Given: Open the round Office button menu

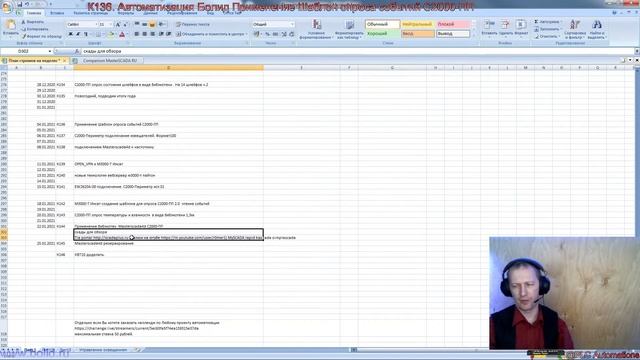Looking at the screenshot, I should coord(7,7).
